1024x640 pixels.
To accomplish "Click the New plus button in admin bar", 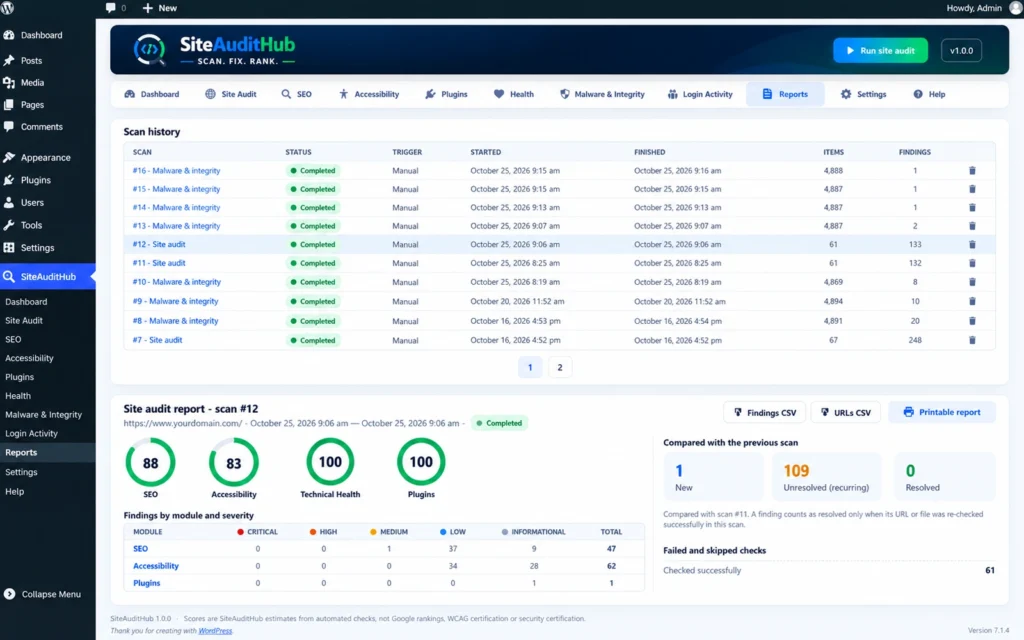I will 160,8.
